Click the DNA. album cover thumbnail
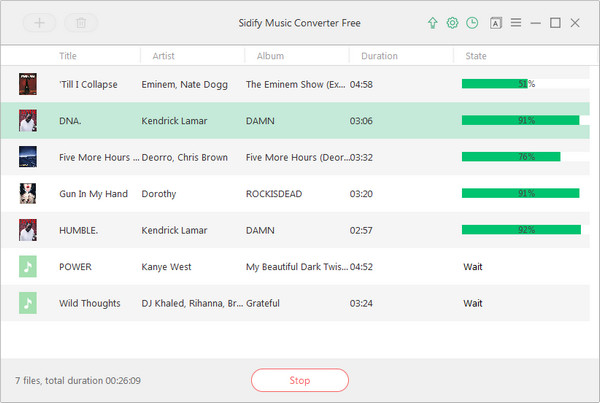This screenshot has width=600, height=403. (x=28, y=121)
